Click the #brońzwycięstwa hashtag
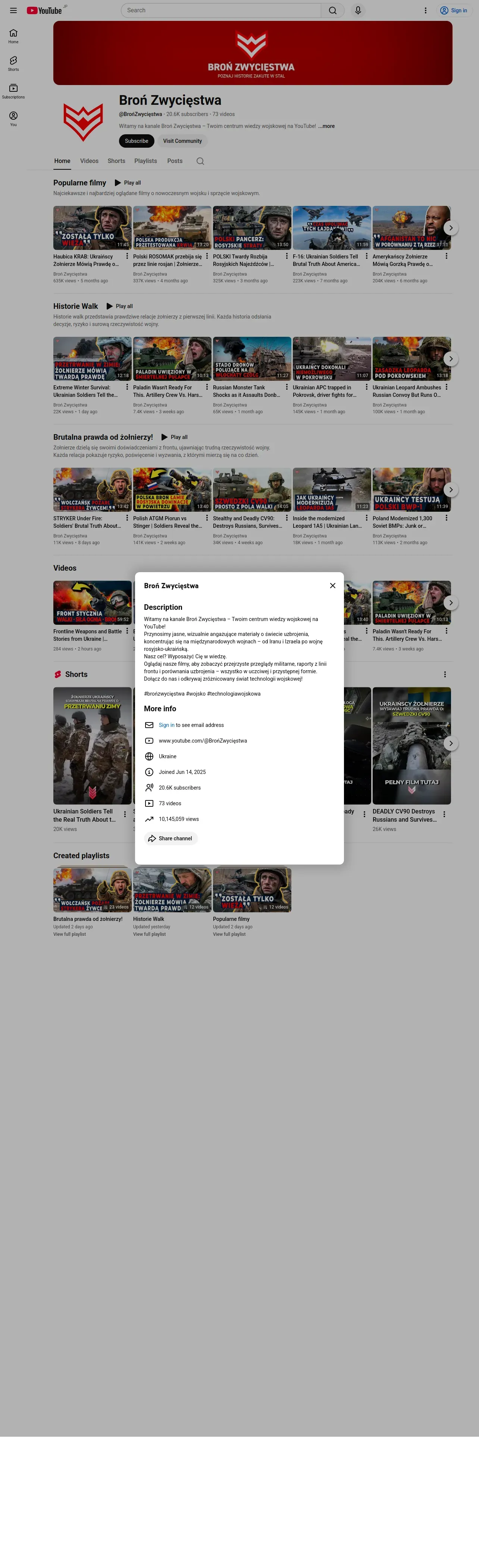Image resolution: width=479 pixels, height=1568 pixels. 164,693
